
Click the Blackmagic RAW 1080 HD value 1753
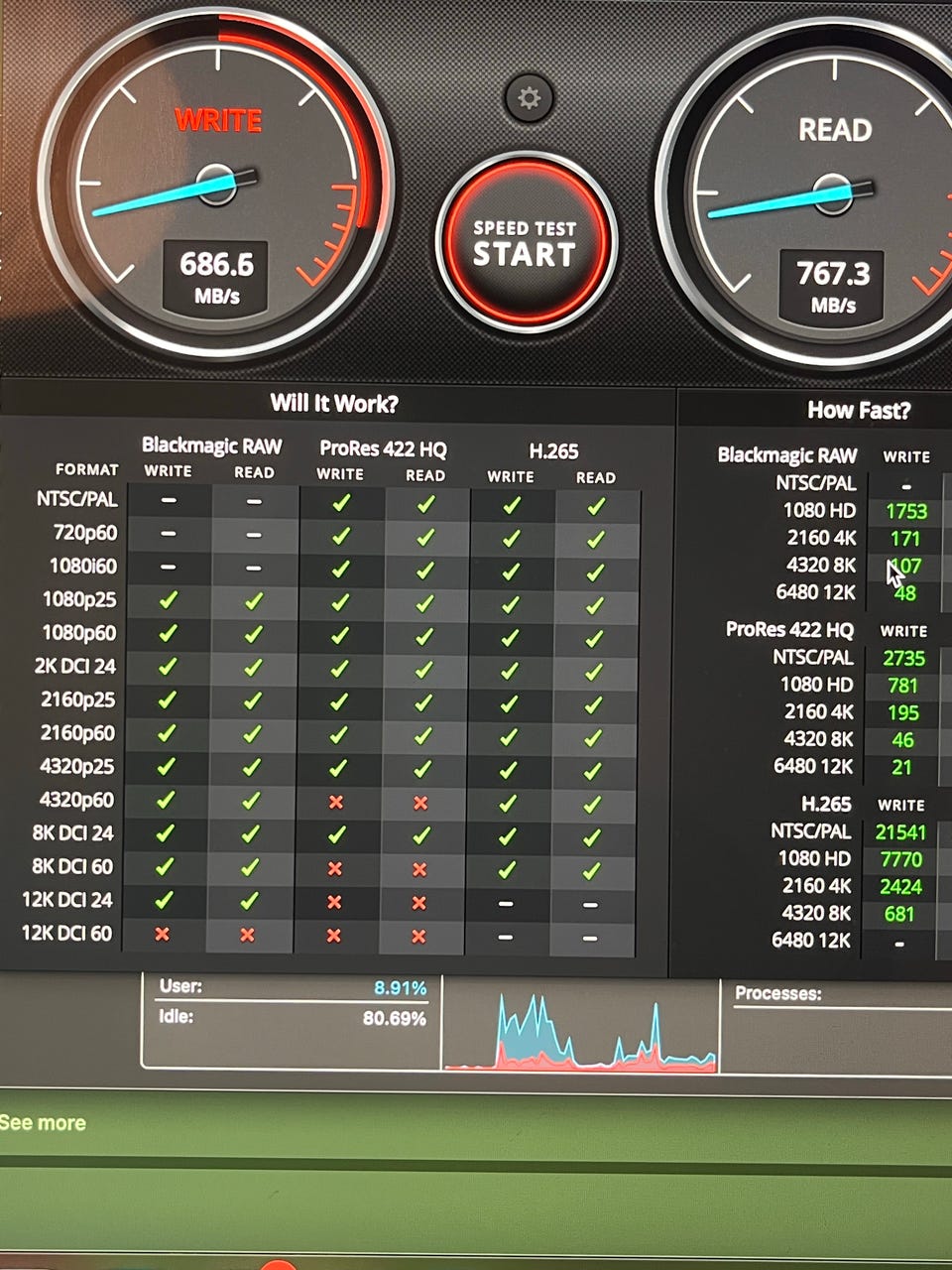[906, 511]
